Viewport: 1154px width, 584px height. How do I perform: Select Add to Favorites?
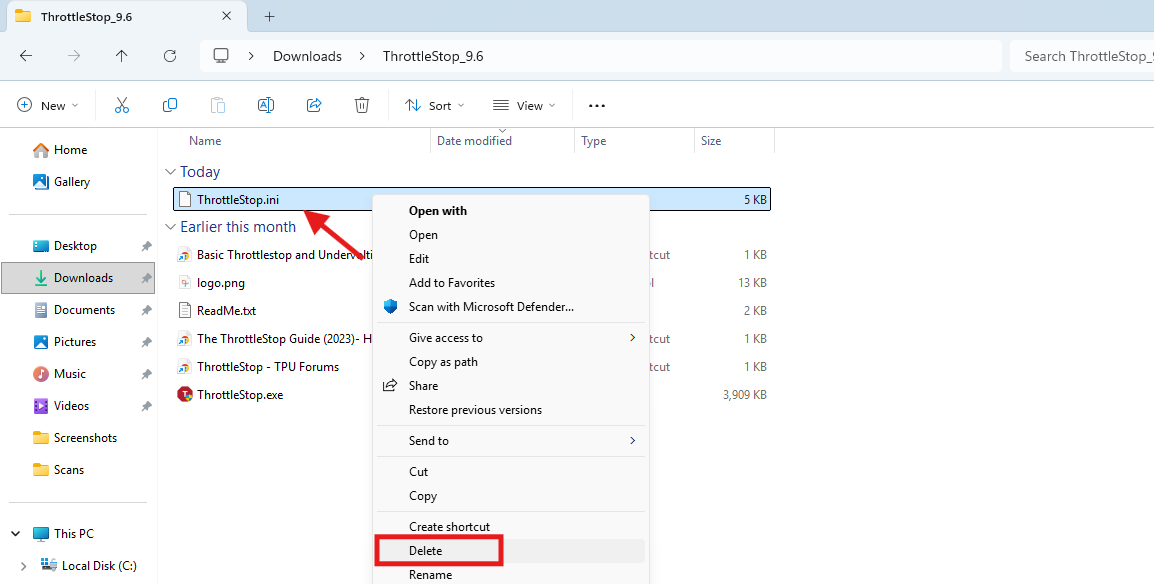coord(511,283)
